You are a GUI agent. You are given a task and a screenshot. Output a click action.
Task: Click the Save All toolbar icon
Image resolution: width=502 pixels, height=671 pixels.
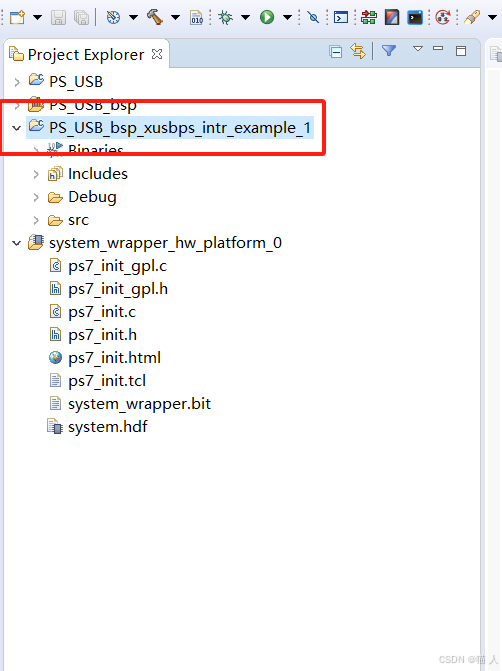coord(81,18)
